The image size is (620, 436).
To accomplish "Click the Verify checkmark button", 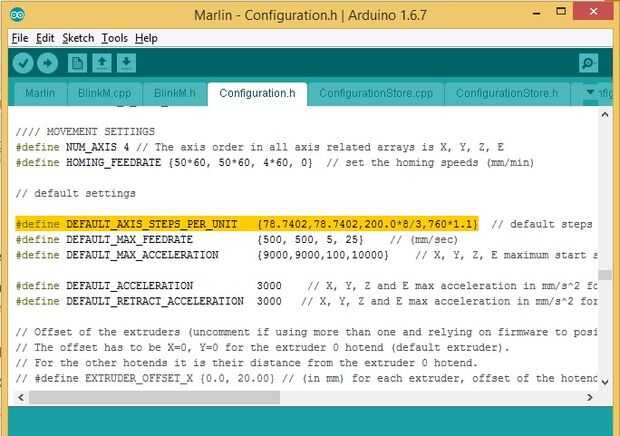I will coord(23,63).
